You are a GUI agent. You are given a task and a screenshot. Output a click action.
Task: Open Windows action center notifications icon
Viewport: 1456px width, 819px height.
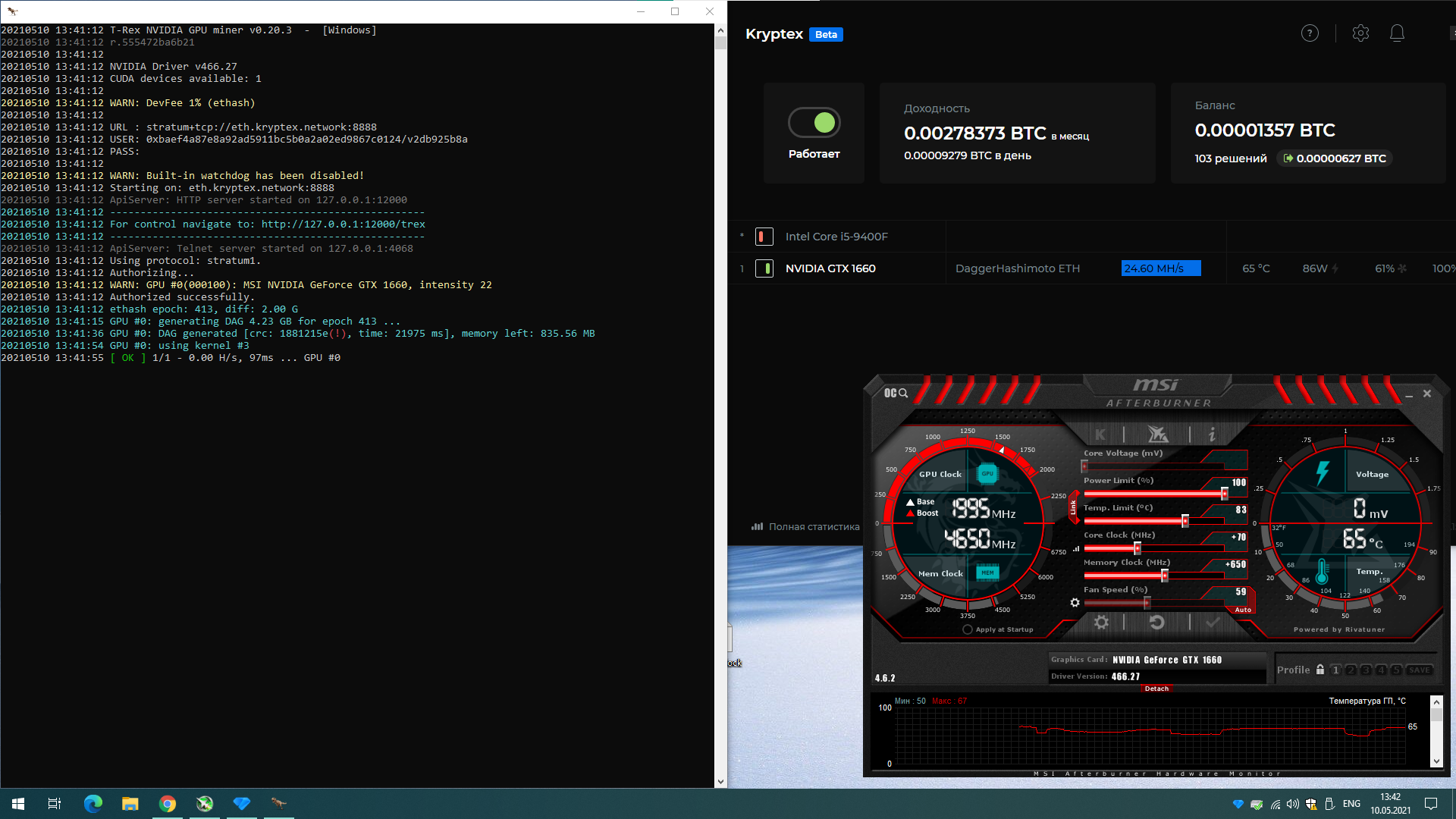click(1431, 804)
